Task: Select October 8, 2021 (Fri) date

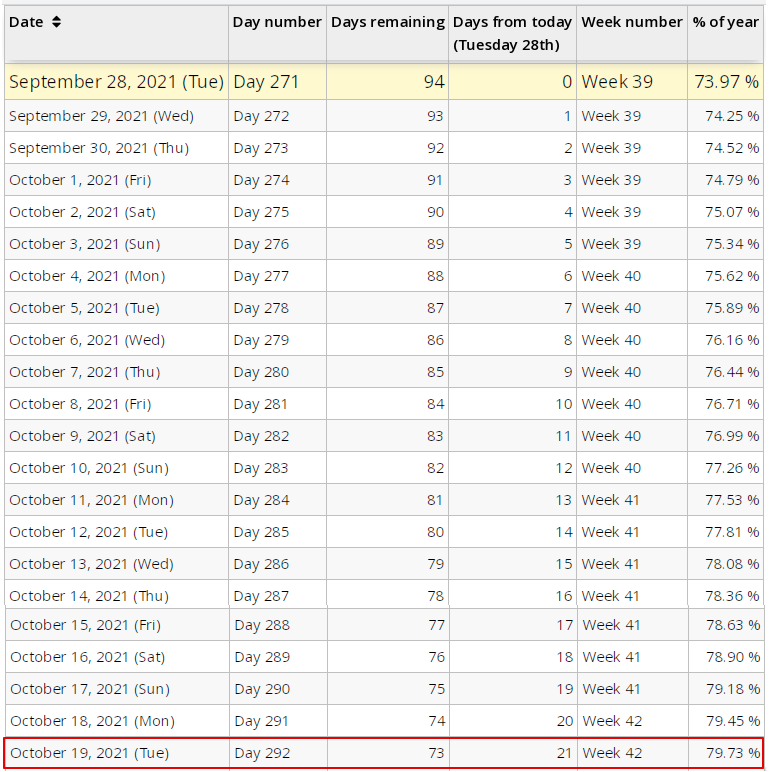Action: [x=80, y=404]
